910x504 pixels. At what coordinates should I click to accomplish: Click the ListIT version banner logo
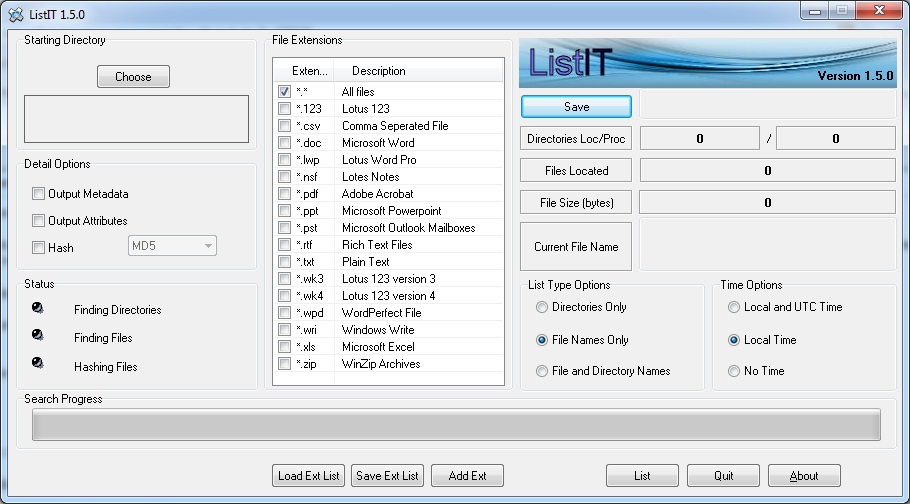(707, 63)
